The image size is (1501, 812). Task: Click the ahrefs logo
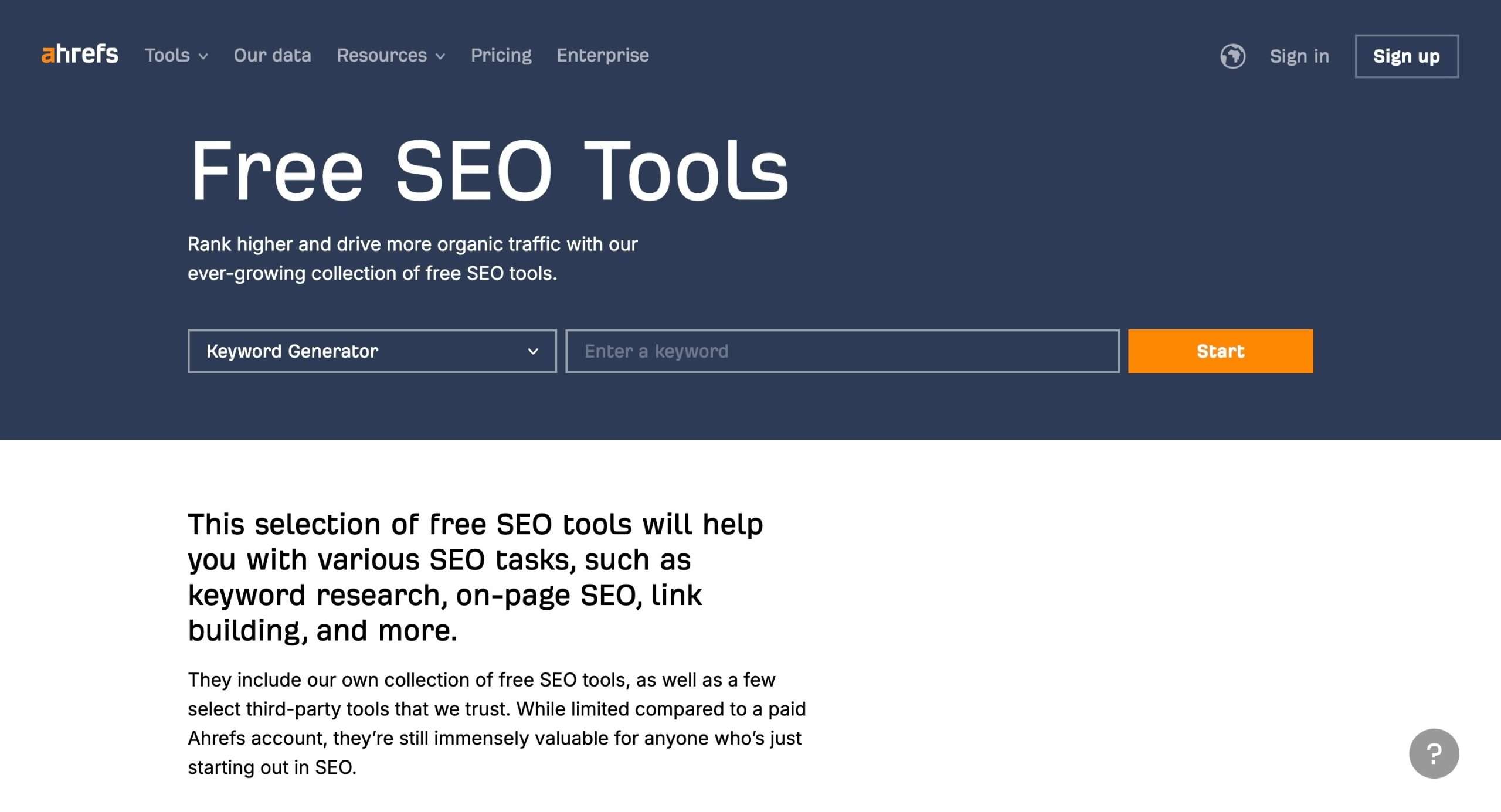click(x=80, y=55)
